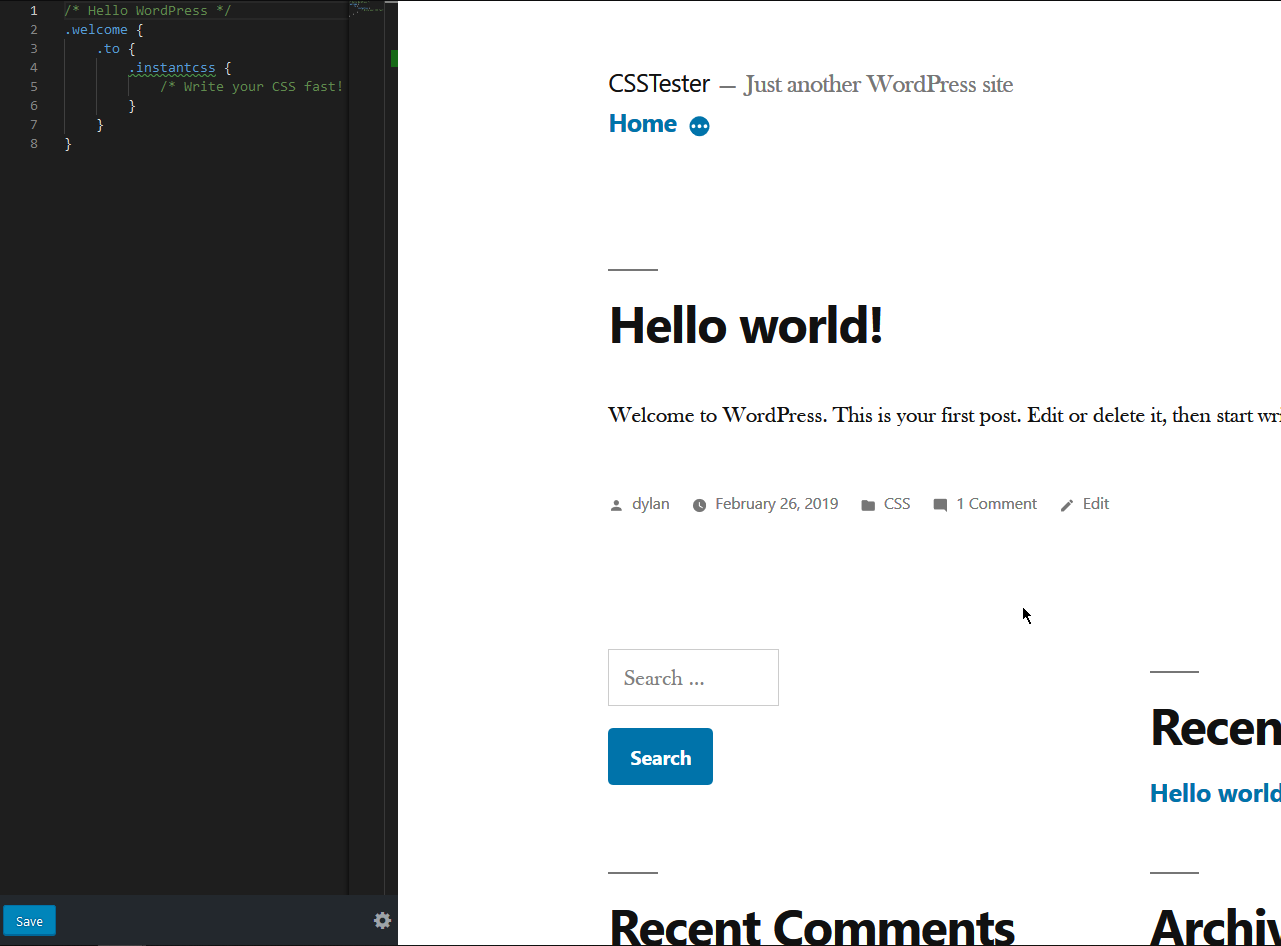Open the settings gear in the CSS editor panel
Image resolution: width=1281 pixels, height=946 pixels.
[x=382, y=920]
